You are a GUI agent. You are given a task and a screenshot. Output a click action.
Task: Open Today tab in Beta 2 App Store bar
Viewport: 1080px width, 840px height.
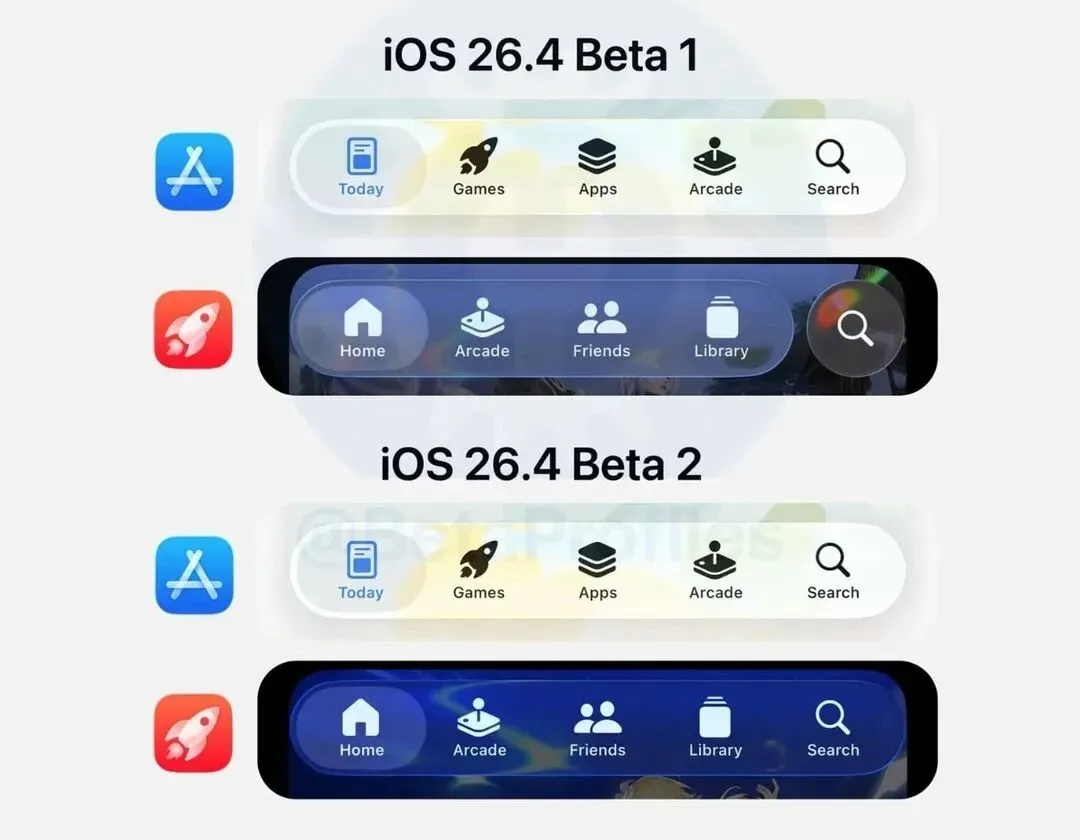361,570
